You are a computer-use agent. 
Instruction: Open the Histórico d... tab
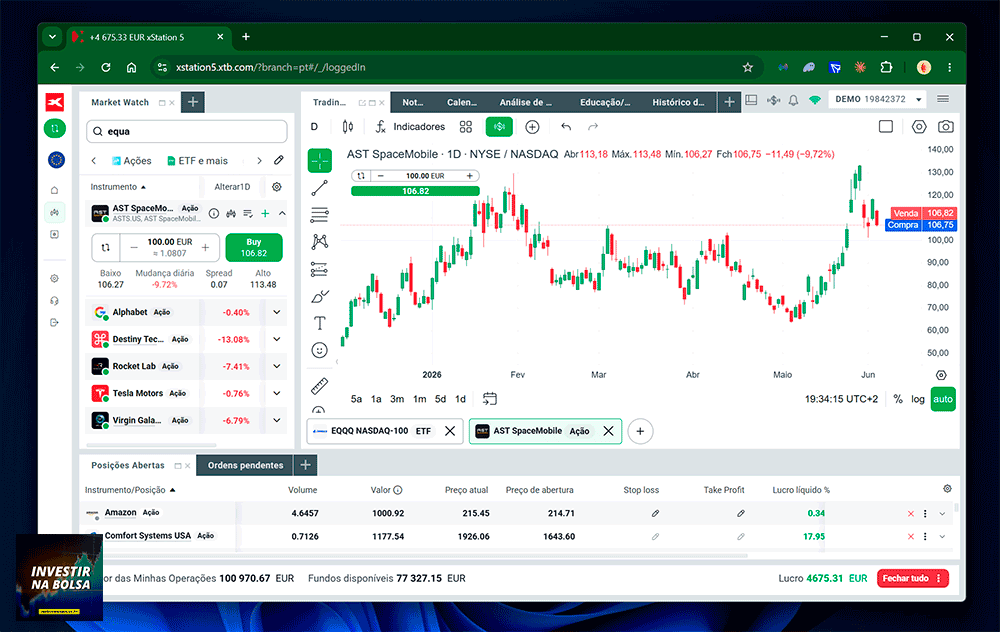point(679,102)
